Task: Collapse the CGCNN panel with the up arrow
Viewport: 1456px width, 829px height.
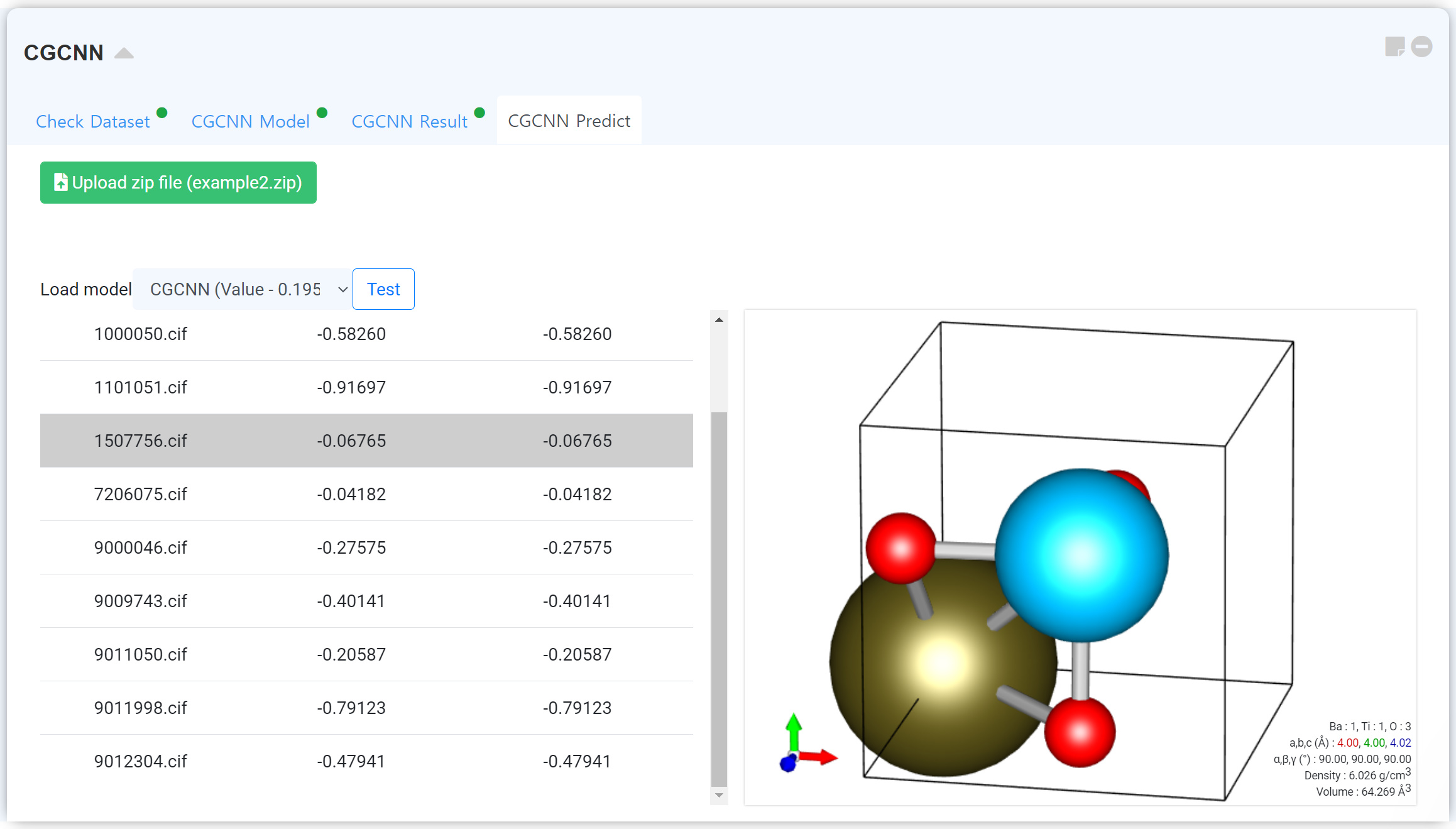Action: click(124, 53)
